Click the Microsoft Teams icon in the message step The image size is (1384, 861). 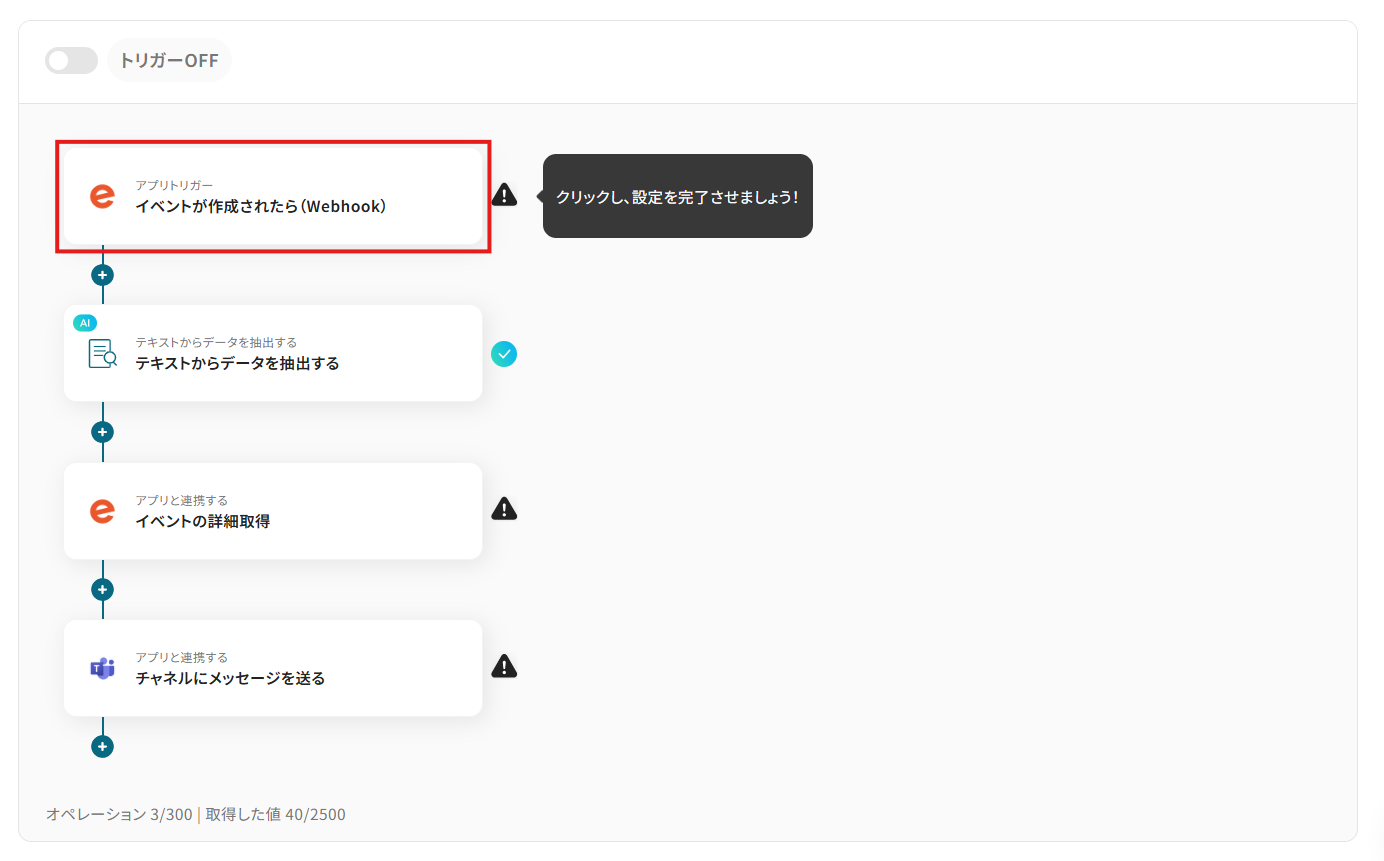coord(102,668)
